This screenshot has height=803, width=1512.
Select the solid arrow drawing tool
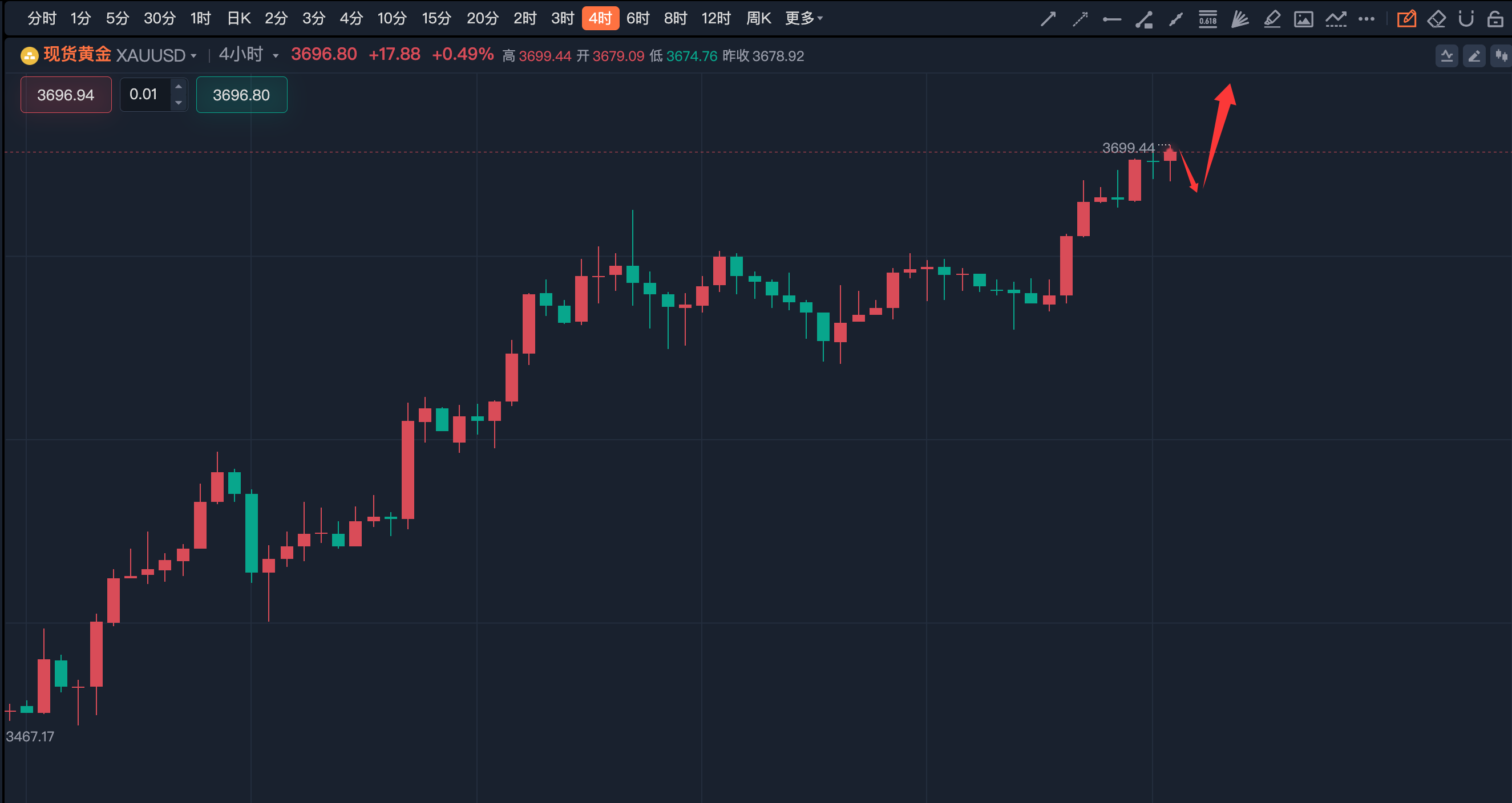[1048, 19]
